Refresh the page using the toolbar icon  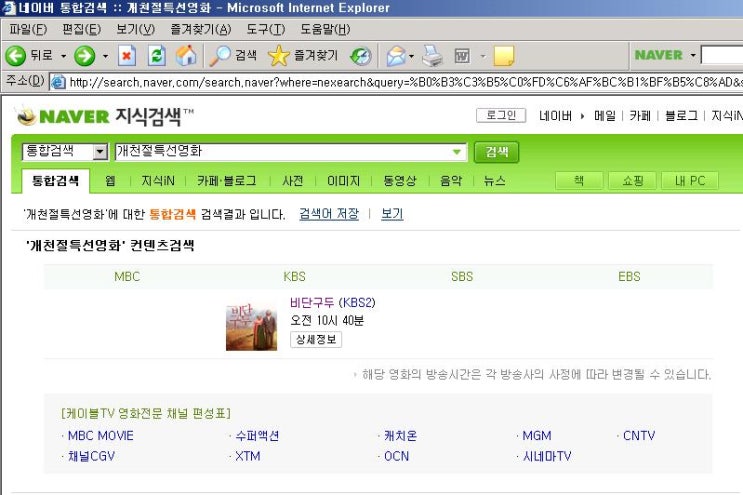157,56
